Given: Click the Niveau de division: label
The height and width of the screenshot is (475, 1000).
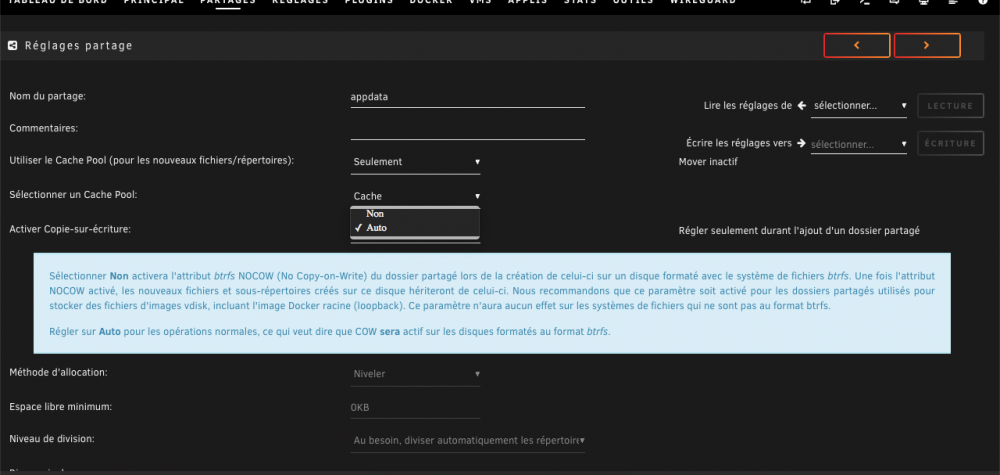Looking at the screenshot, I should 52,439.
